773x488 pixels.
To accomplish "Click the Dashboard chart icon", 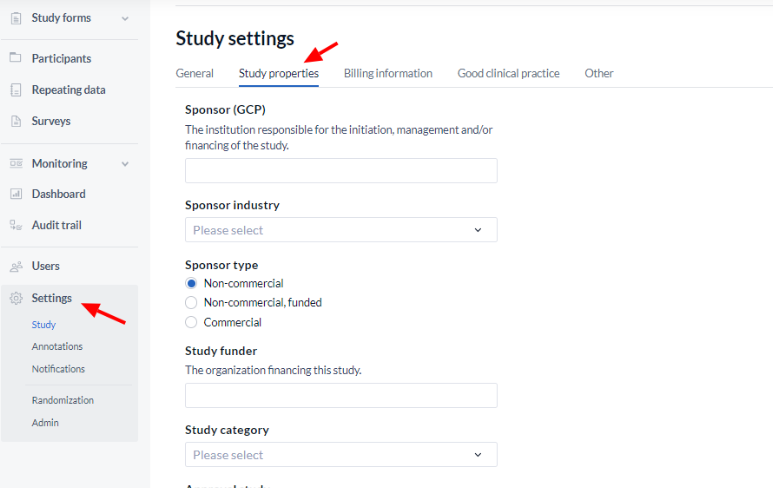I will pyautogui.click(x=16, y=194).
